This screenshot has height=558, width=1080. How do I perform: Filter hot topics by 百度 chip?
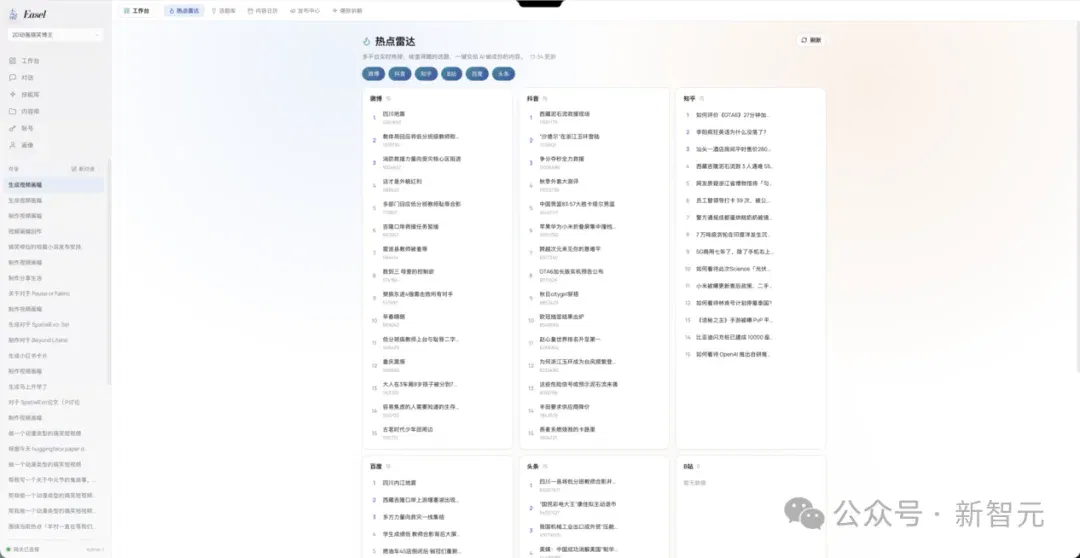click(477, 74)
